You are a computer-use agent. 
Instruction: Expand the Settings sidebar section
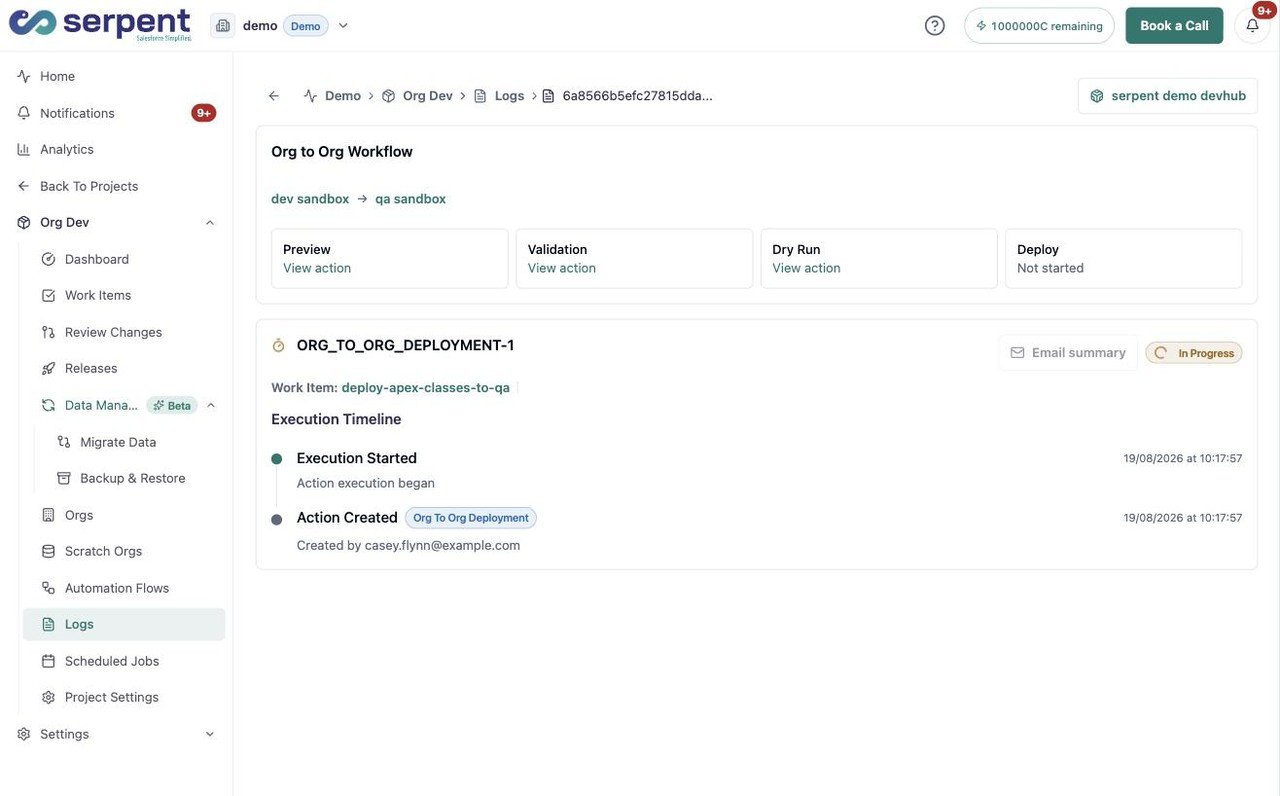210,734
